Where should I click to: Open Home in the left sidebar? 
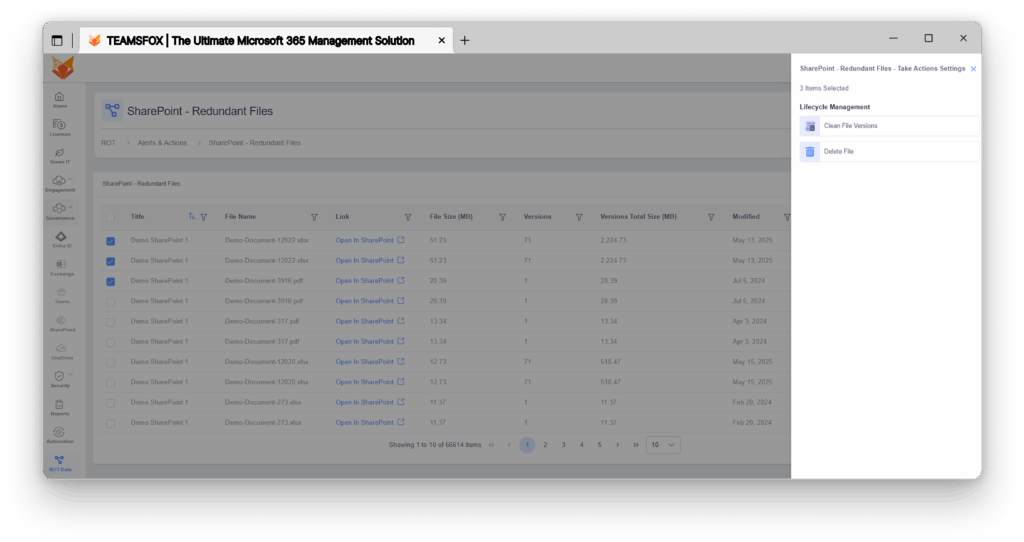pyautogui.click(x=59, y=100)
